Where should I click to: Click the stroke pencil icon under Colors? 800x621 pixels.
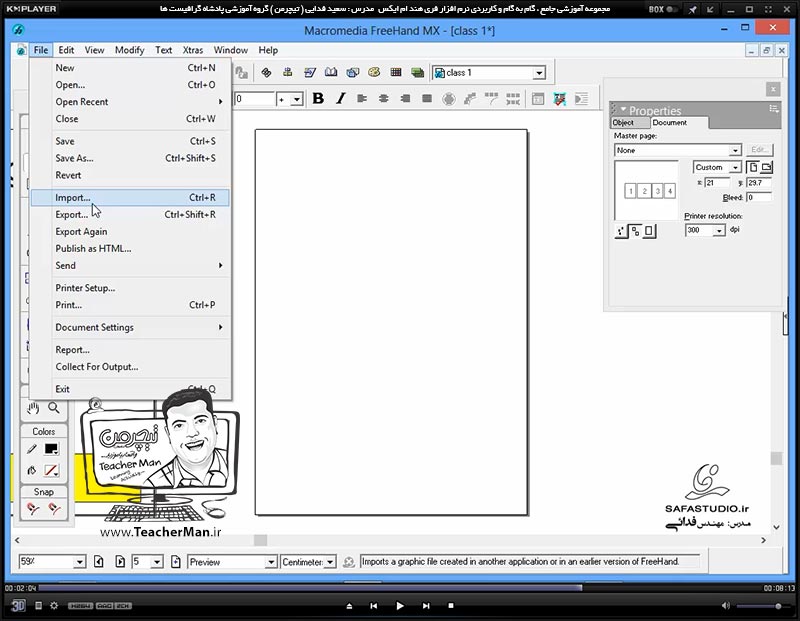coord(32,449)
